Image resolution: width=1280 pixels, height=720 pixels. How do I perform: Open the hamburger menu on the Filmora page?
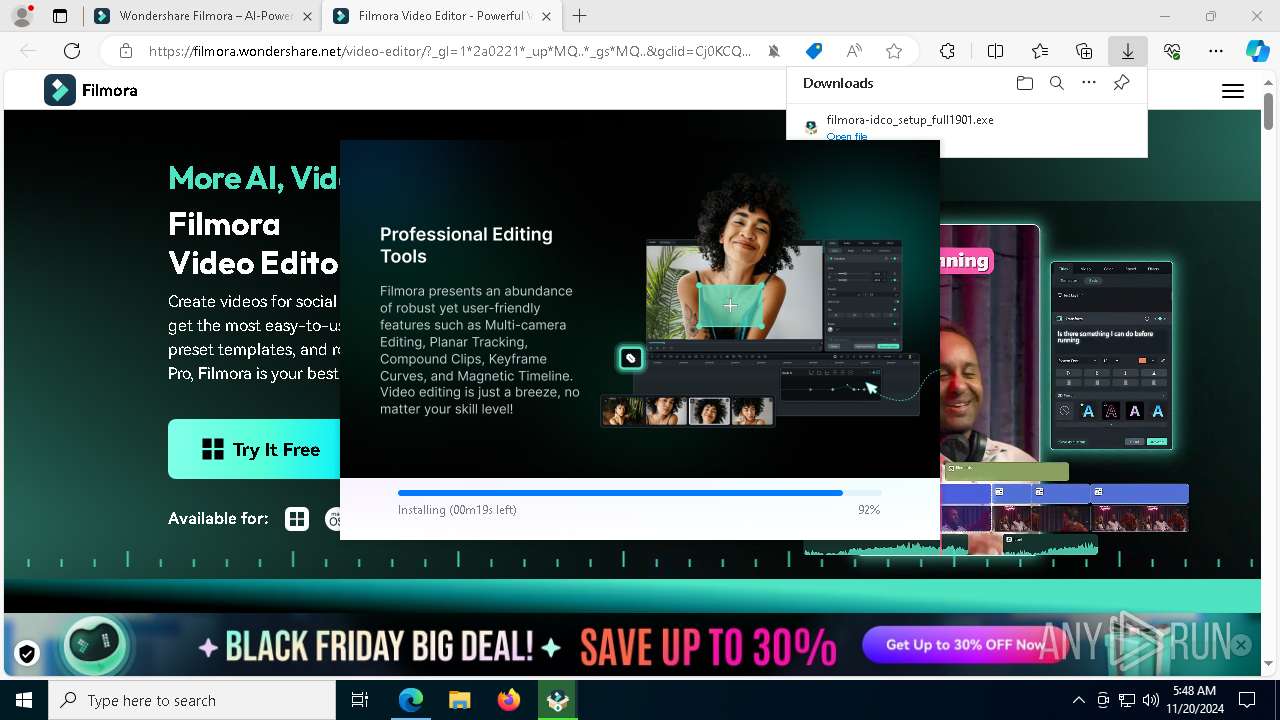point(1233,91)
